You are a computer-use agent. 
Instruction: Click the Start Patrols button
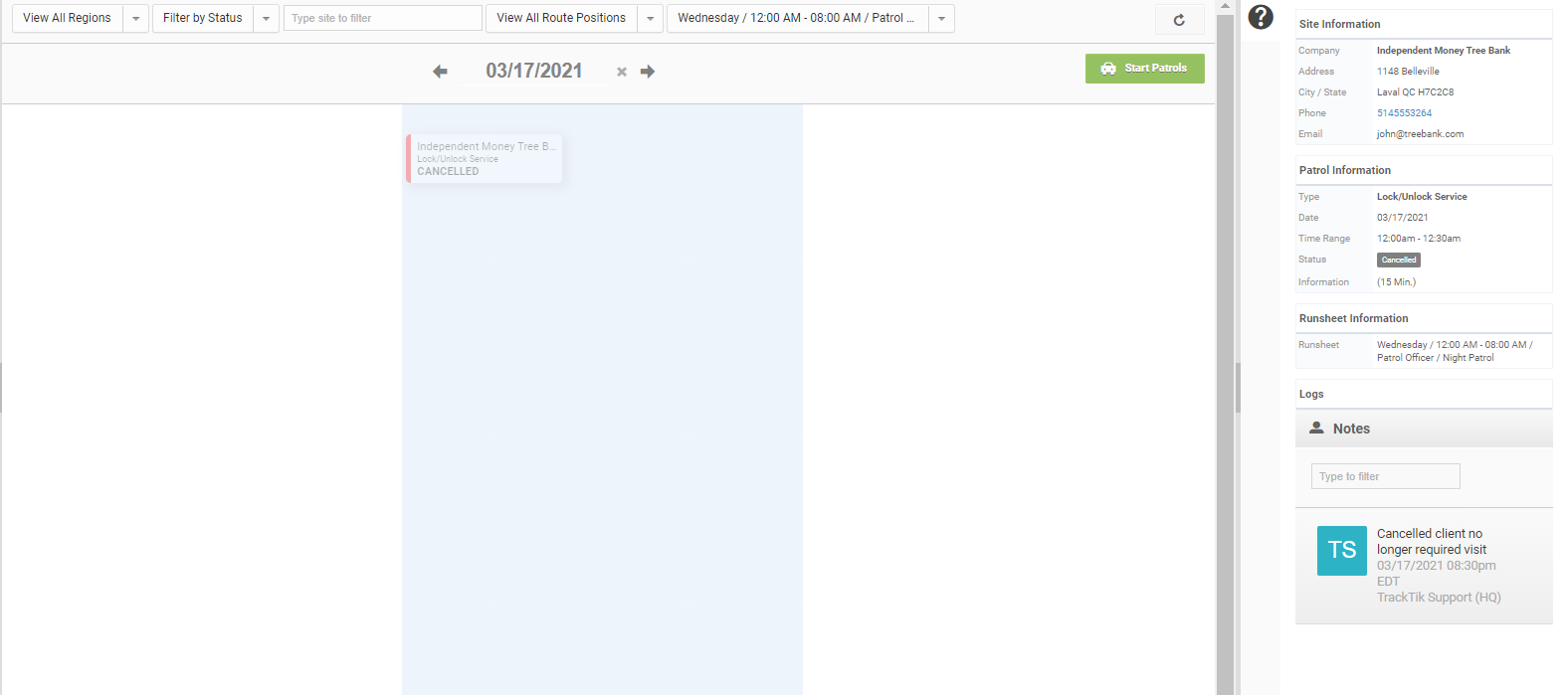point(1145,69)
